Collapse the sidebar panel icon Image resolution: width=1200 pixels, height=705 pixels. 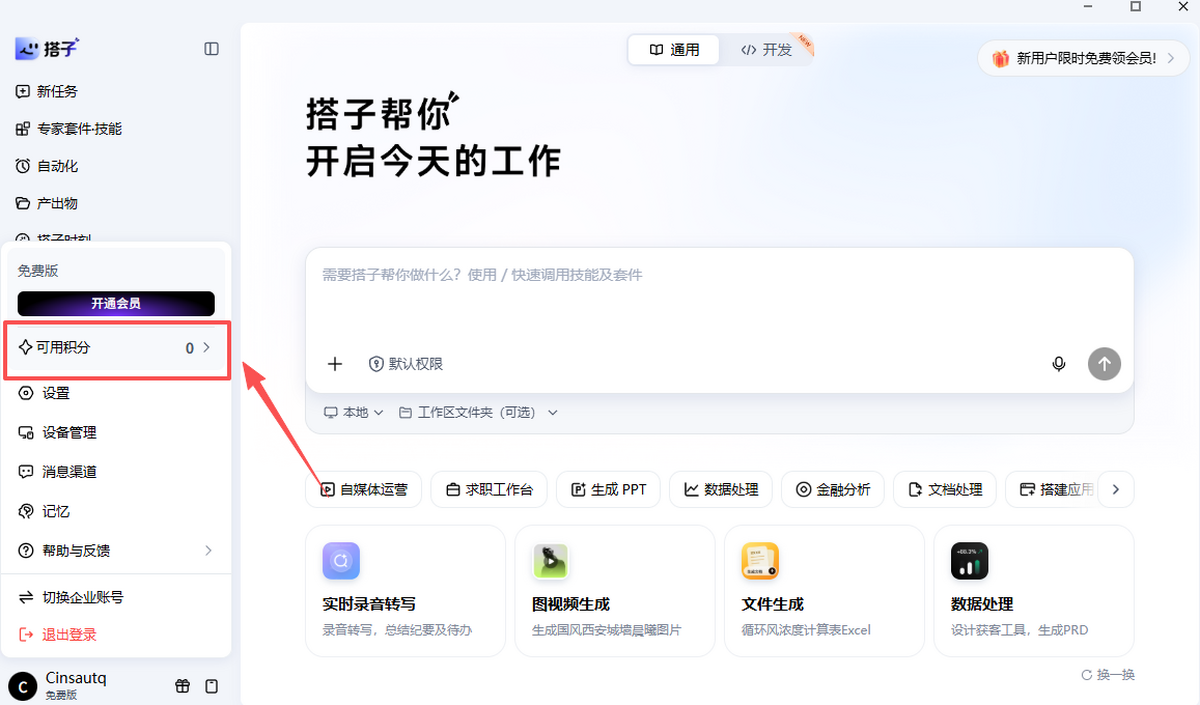(211, 48)
